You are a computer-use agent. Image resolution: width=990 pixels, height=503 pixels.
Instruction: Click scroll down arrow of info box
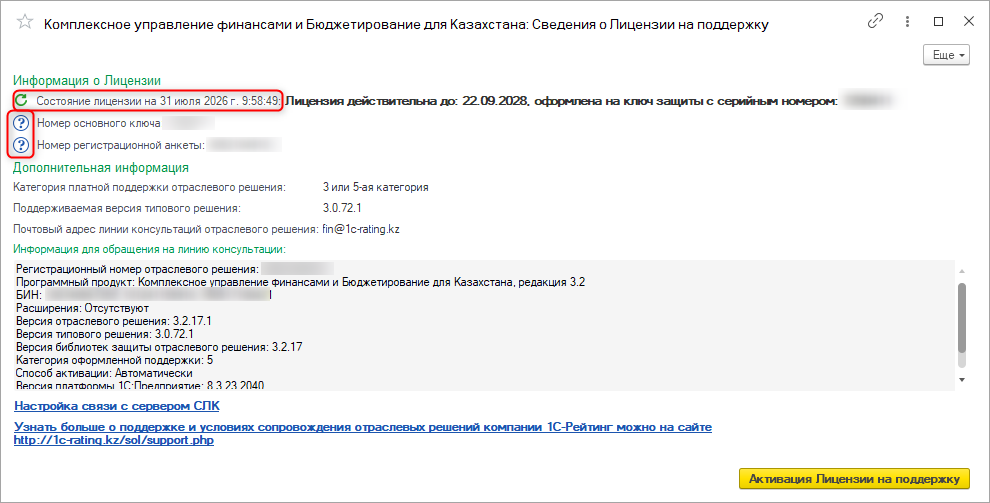pyautogui.click(x=962, y=379)
